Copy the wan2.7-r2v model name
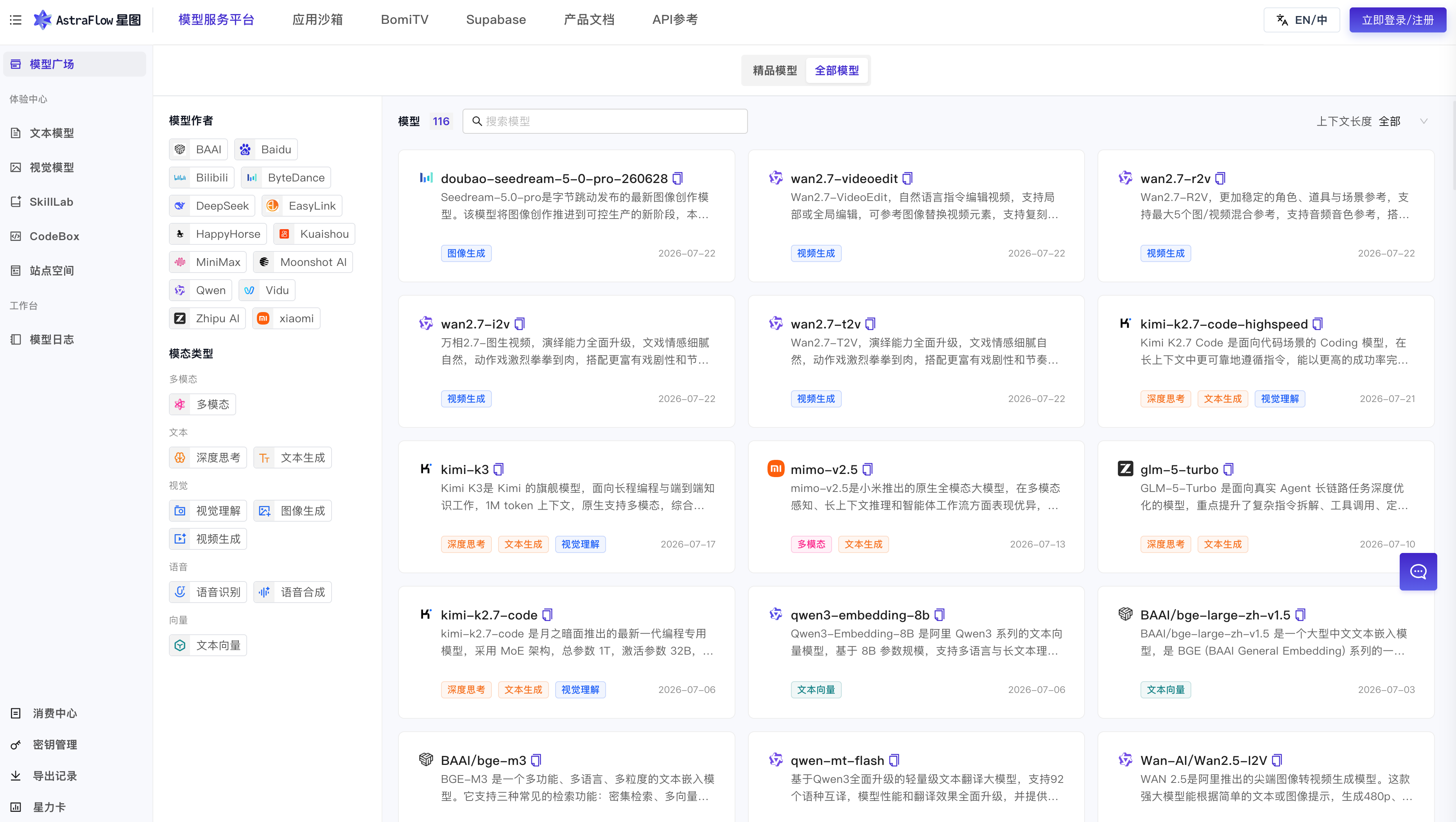1456x822 pixels. 1220,179
